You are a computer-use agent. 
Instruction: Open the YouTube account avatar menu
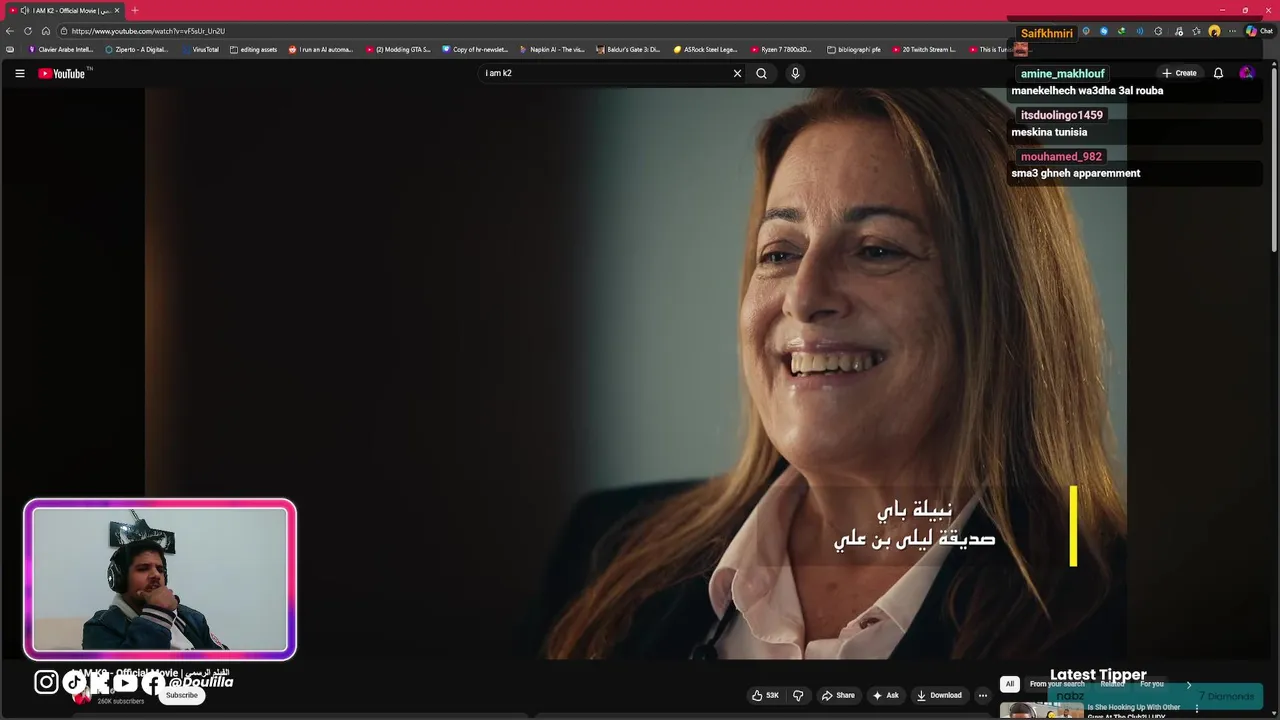[1246, 73]
